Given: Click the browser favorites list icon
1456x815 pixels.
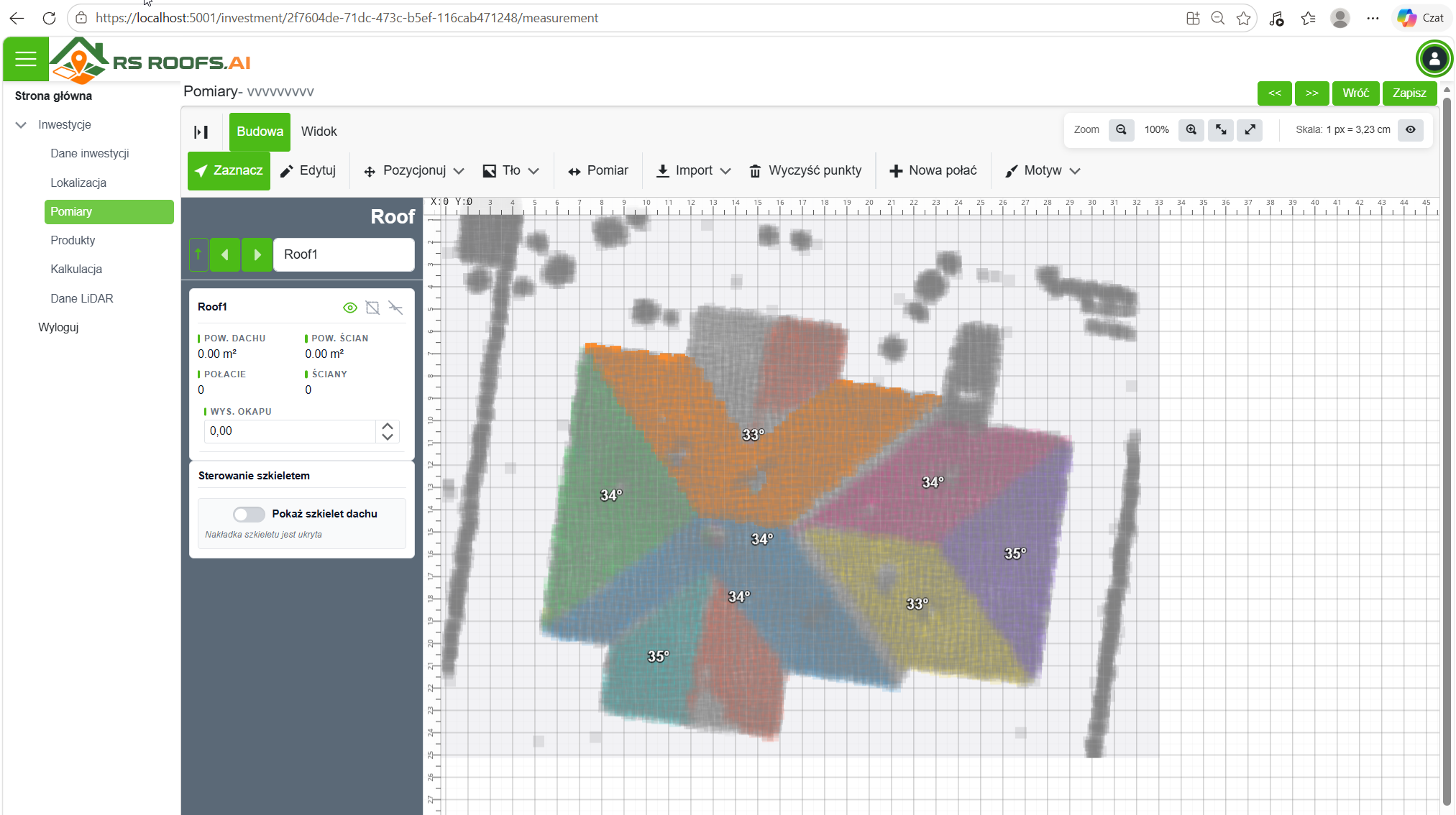Looking at the screenshot, I should pyautogui.click(x=1308, y=18).
